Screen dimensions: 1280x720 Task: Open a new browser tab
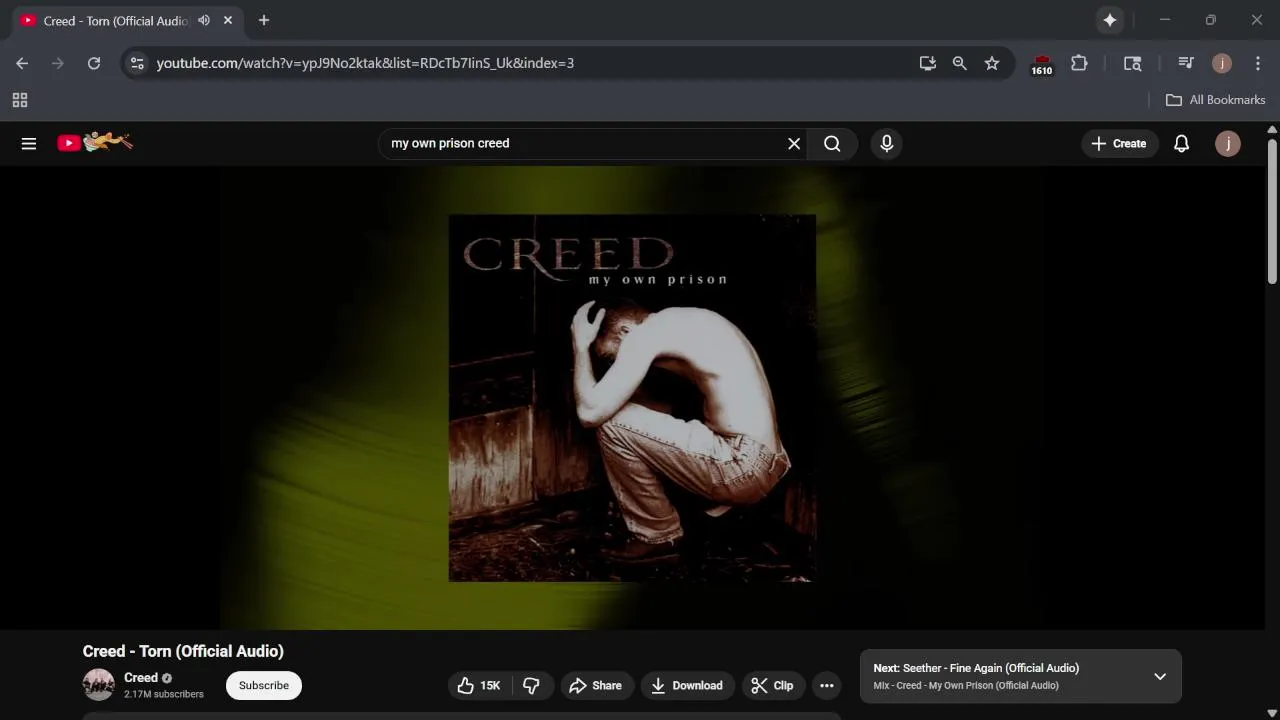pyautogui.click(x=264, y=20)
